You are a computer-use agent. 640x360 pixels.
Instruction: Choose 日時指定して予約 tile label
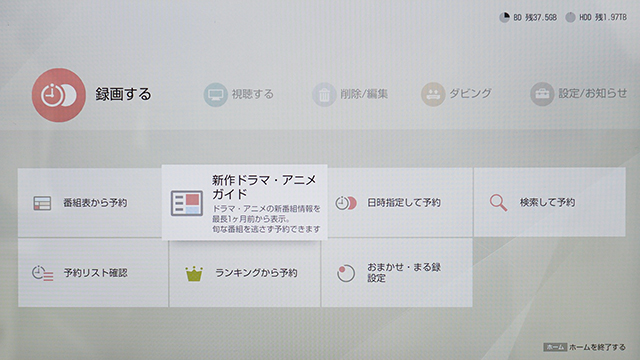pos(404,202)
